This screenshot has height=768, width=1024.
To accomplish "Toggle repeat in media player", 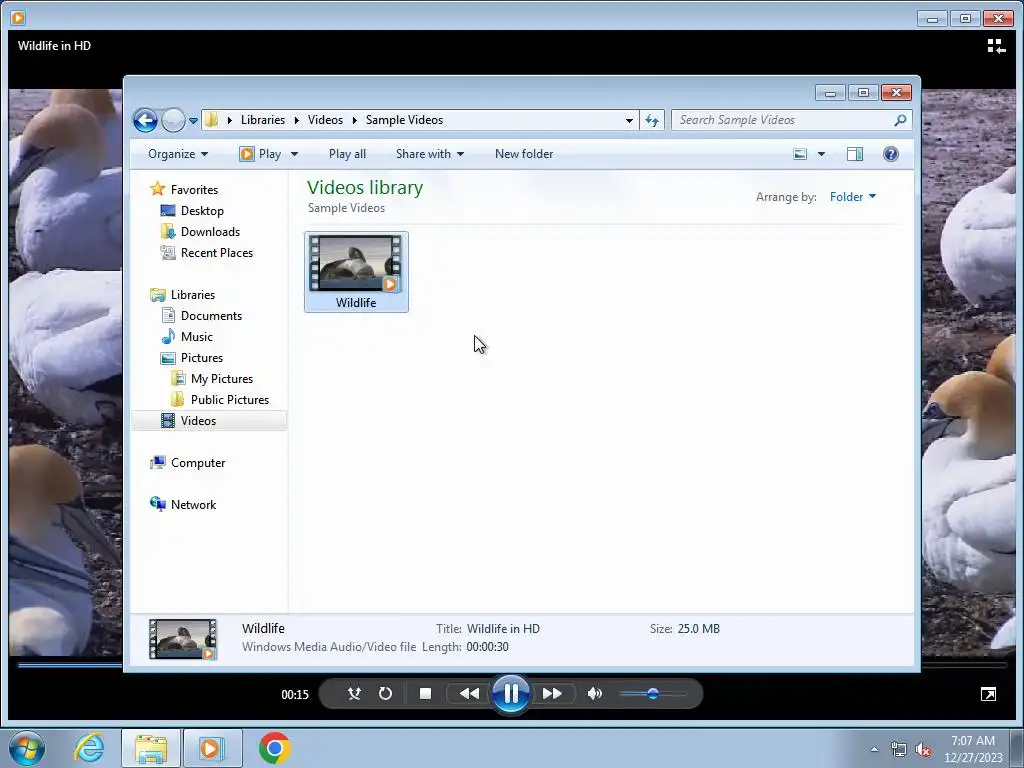I will coord(385,694).
